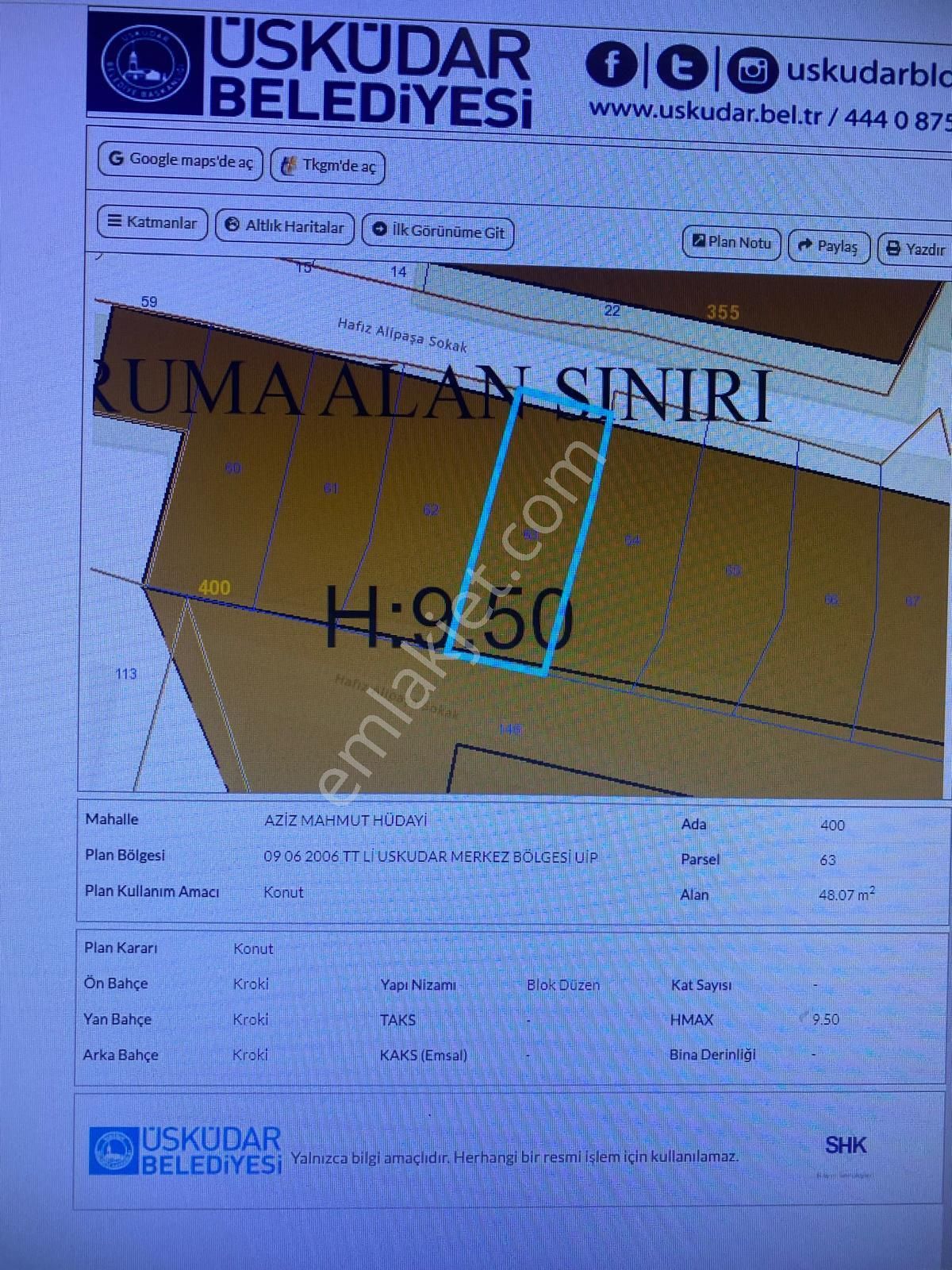Open the Twitter icon in header
Screen dimensions: 952x1270
pyautogui.click(x=681, y=67)
